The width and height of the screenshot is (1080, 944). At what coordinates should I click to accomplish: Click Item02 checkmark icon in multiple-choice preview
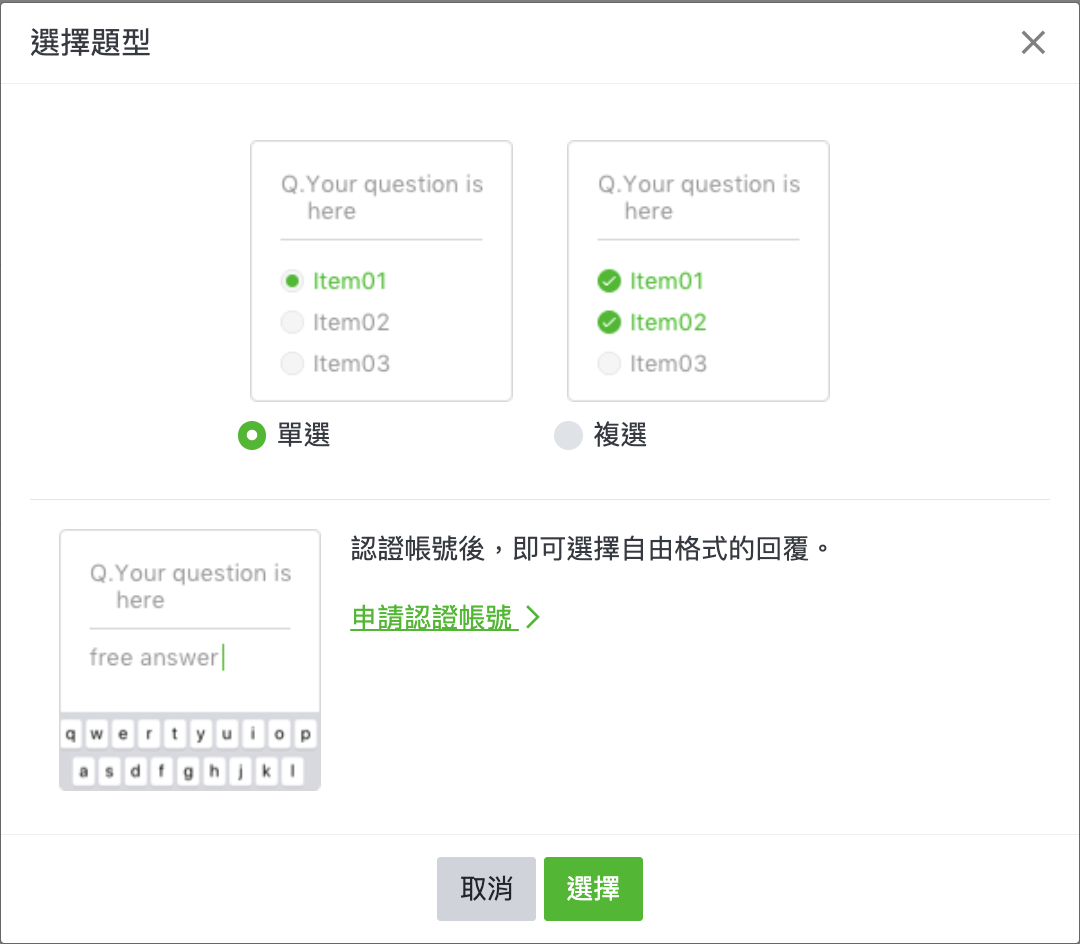609,322
